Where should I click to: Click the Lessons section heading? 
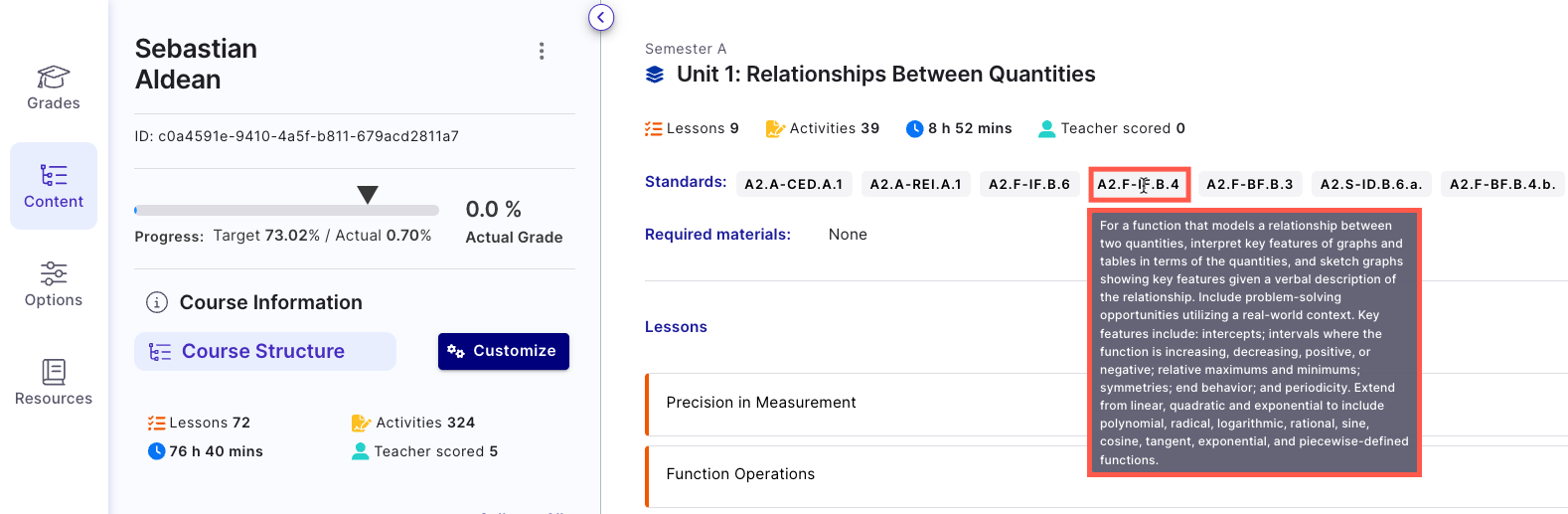pyautogui.click(x=676, y=327)
